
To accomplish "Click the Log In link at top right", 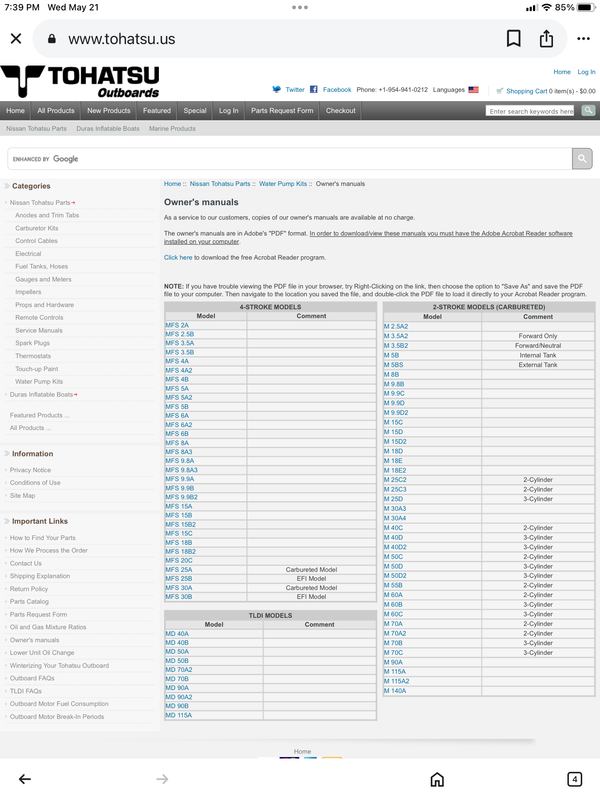I will click(x=586, y=72).
